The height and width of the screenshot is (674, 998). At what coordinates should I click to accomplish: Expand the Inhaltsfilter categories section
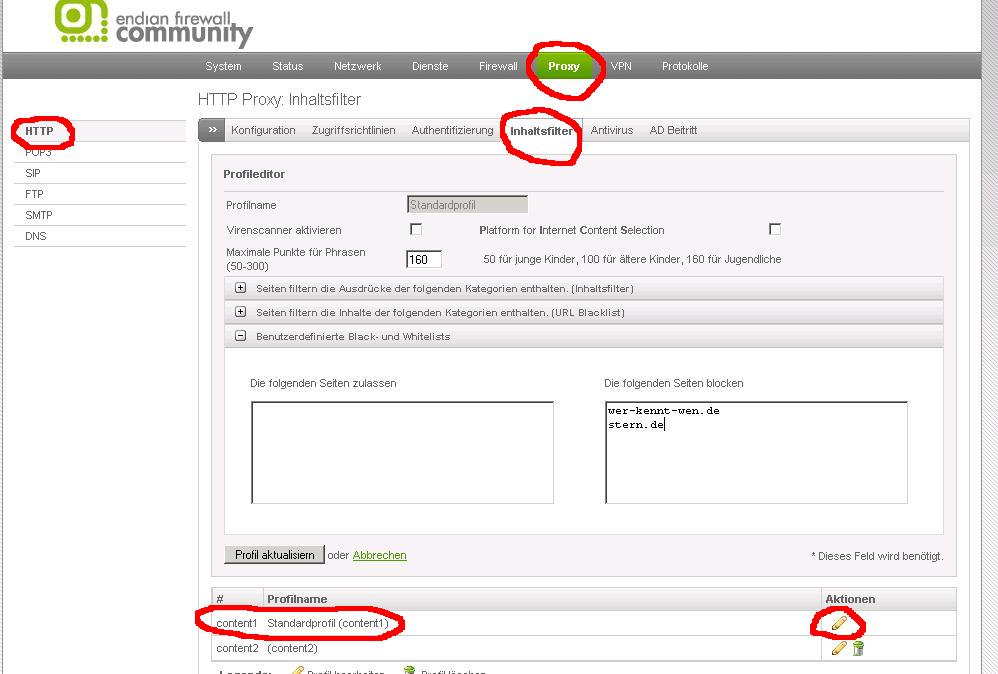coord(240,288)
